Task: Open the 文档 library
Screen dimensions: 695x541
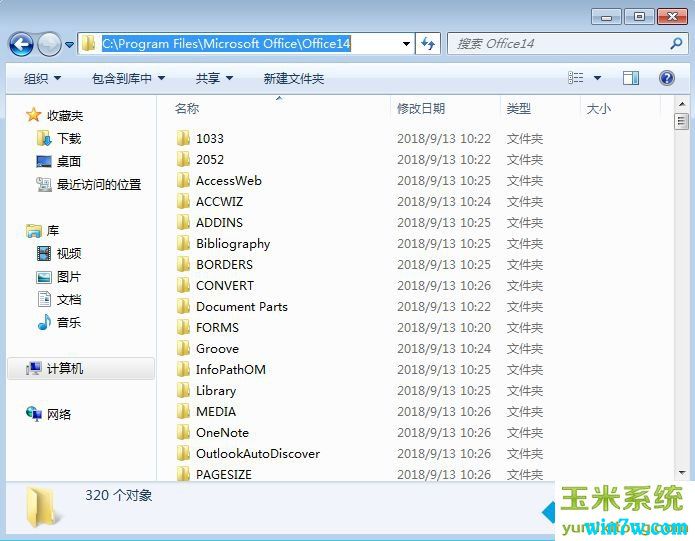Action: pos(69,300)
